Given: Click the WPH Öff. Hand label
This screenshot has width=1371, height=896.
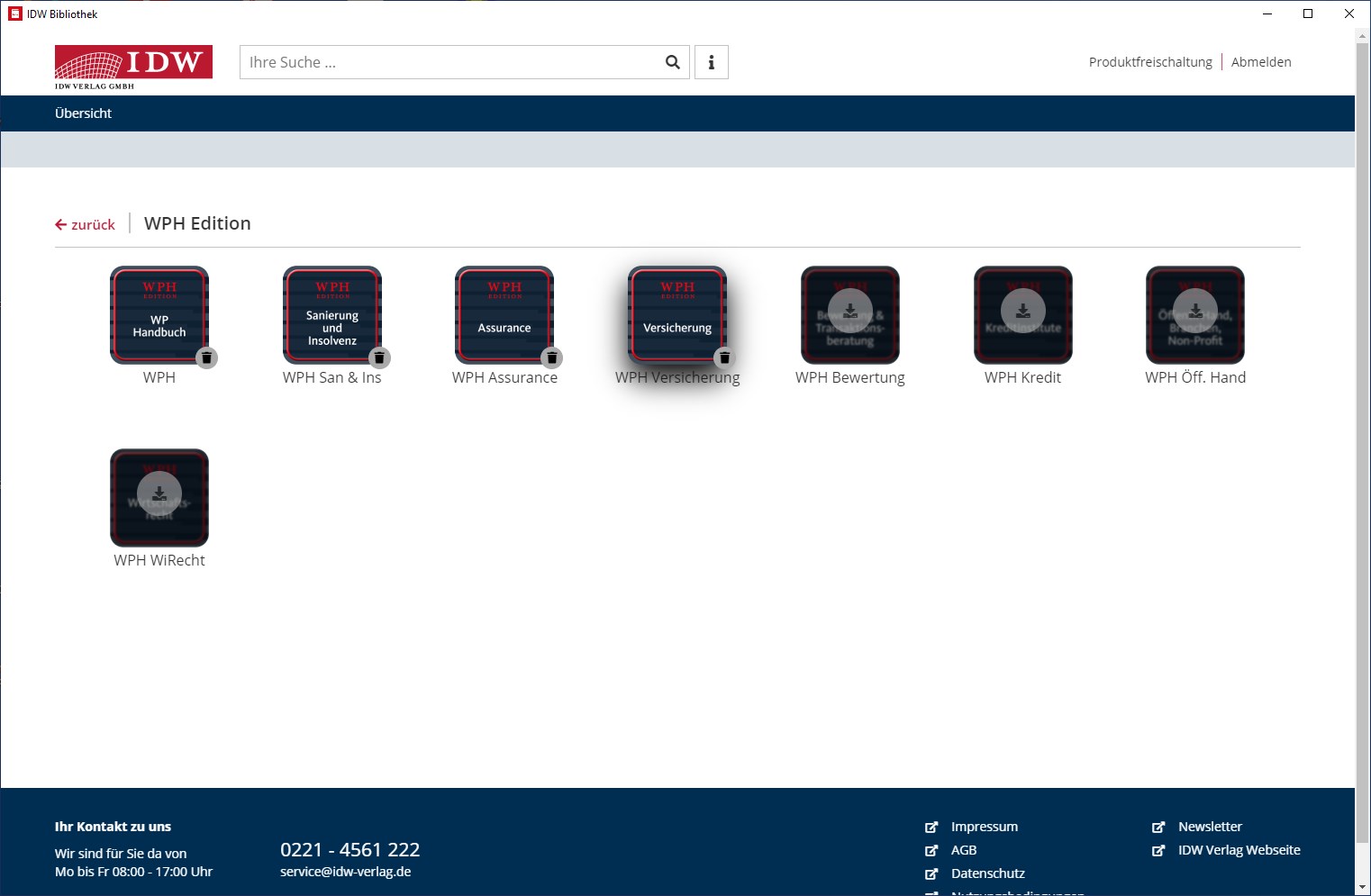Looking at the screenshot, I should pyautogui.click(x=1195, y=377).
